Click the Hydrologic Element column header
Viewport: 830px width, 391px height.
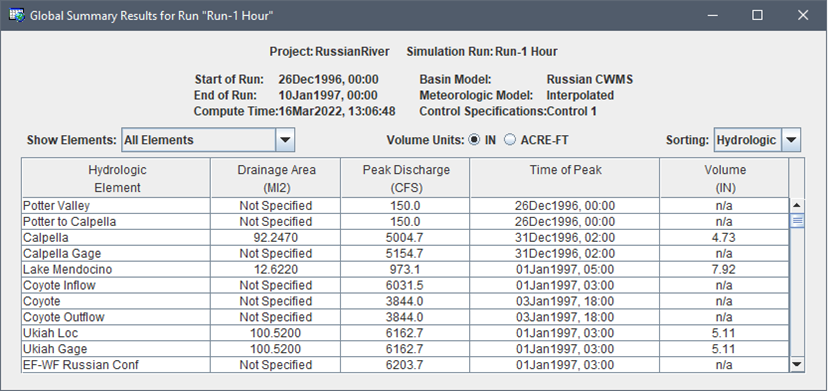[116, 178]
